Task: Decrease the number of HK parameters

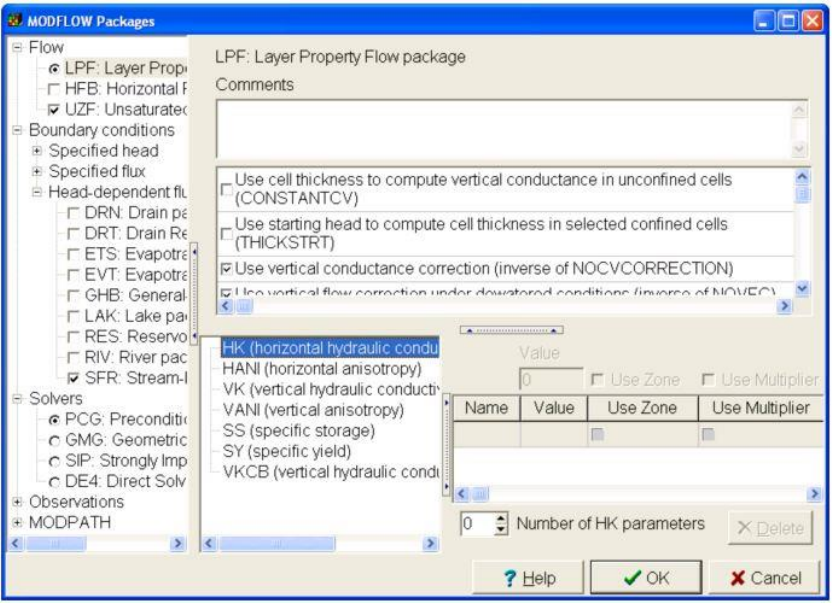Action: [x=501, y=529]
